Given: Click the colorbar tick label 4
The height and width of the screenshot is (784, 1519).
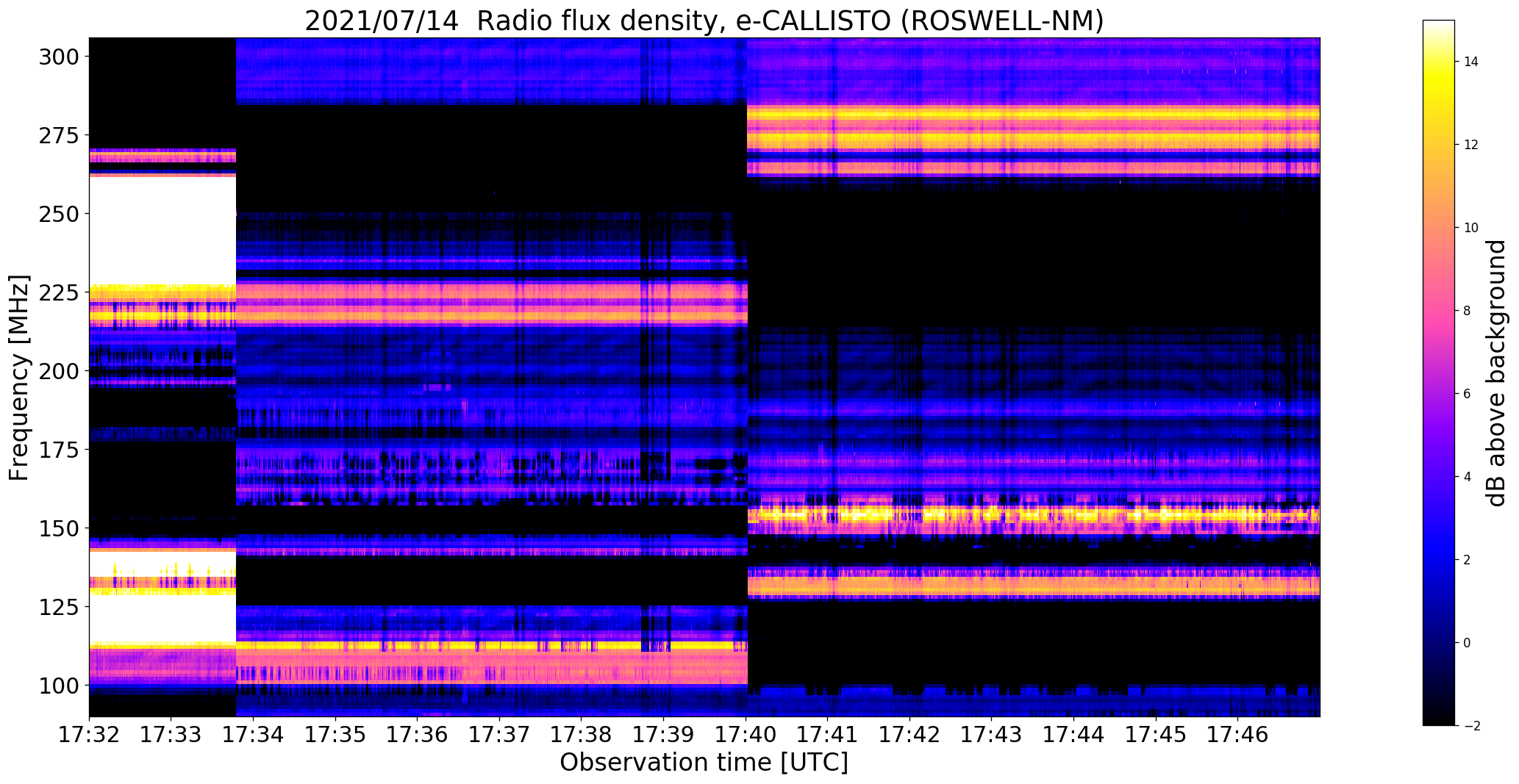Looking at the screenshot, I should pyautogui.click(x=1468, y=477).
